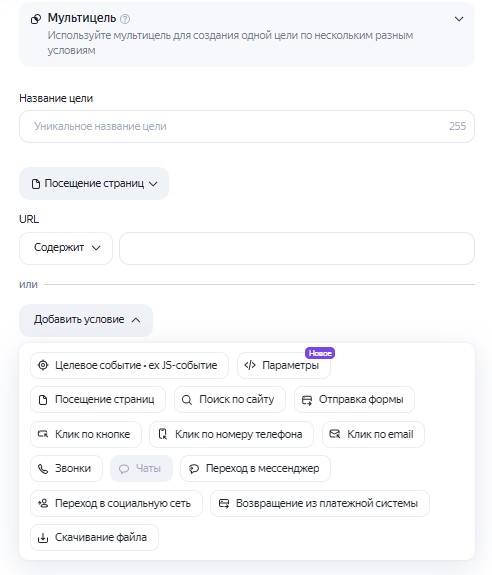Choose the Отправка формы condition
This screenshot has height=575, width=492.
tap(355, 399)
